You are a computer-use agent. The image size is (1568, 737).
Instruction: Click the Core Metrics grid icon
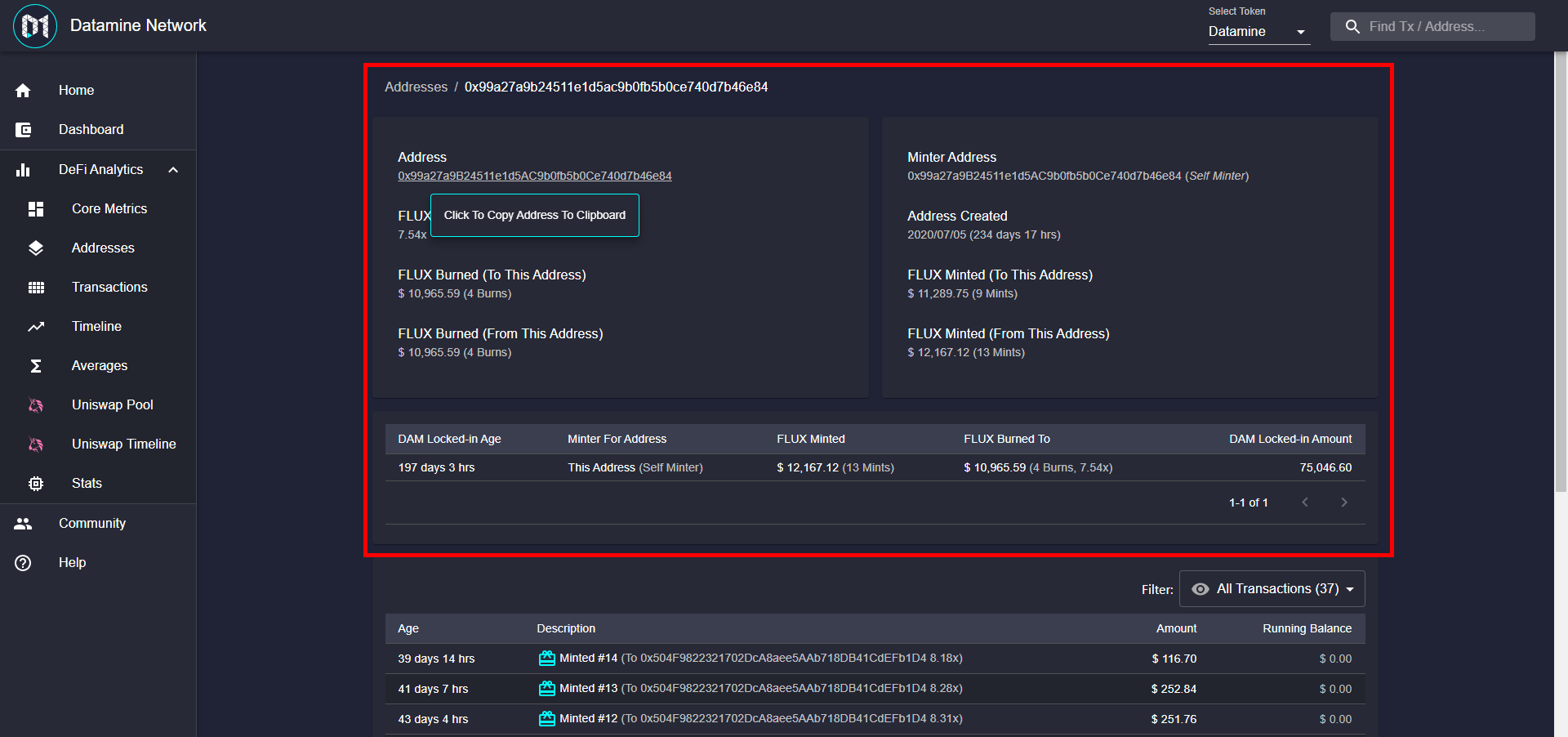pyautogui.click(x=36, y=209)
